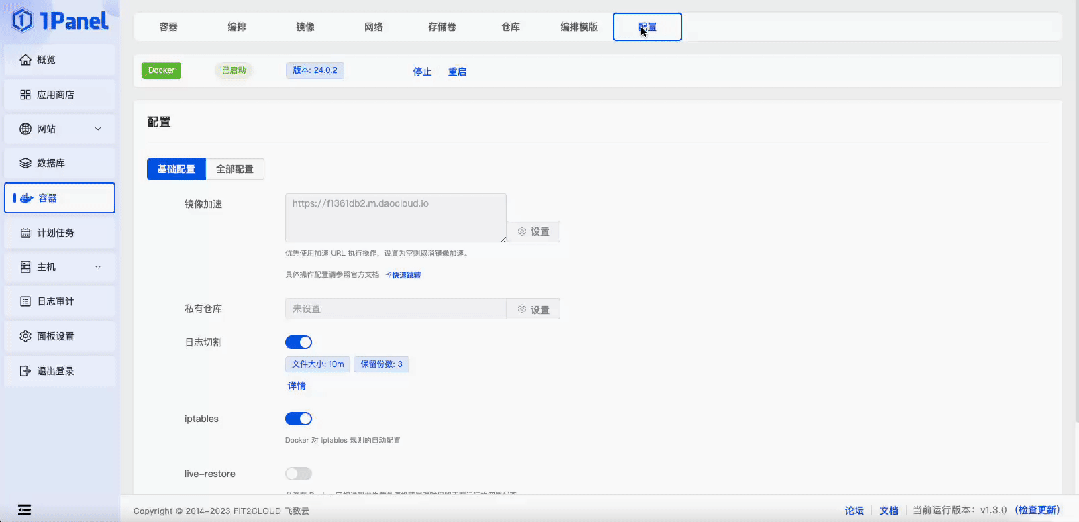
Task: Click the 日志切割 label
Action: pos(203,342)
